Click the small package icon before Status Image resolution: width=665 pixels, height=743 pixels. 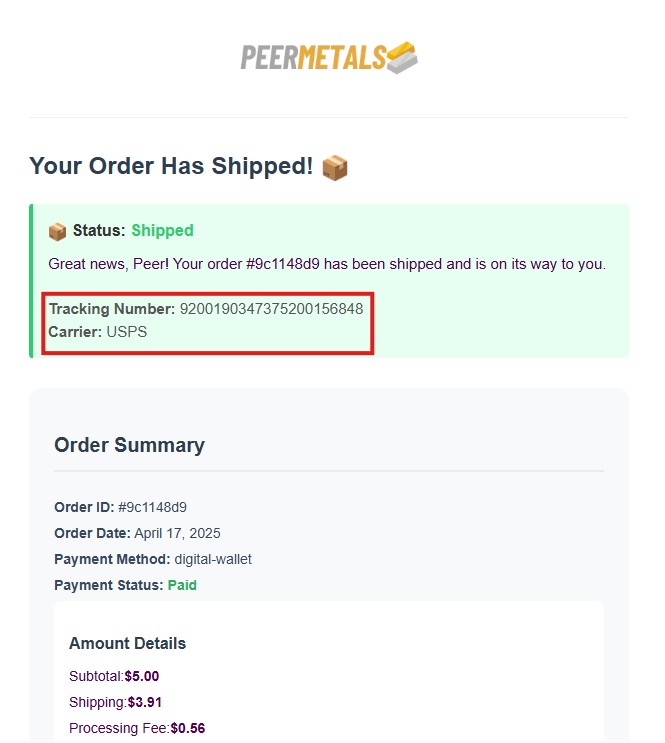57,232
